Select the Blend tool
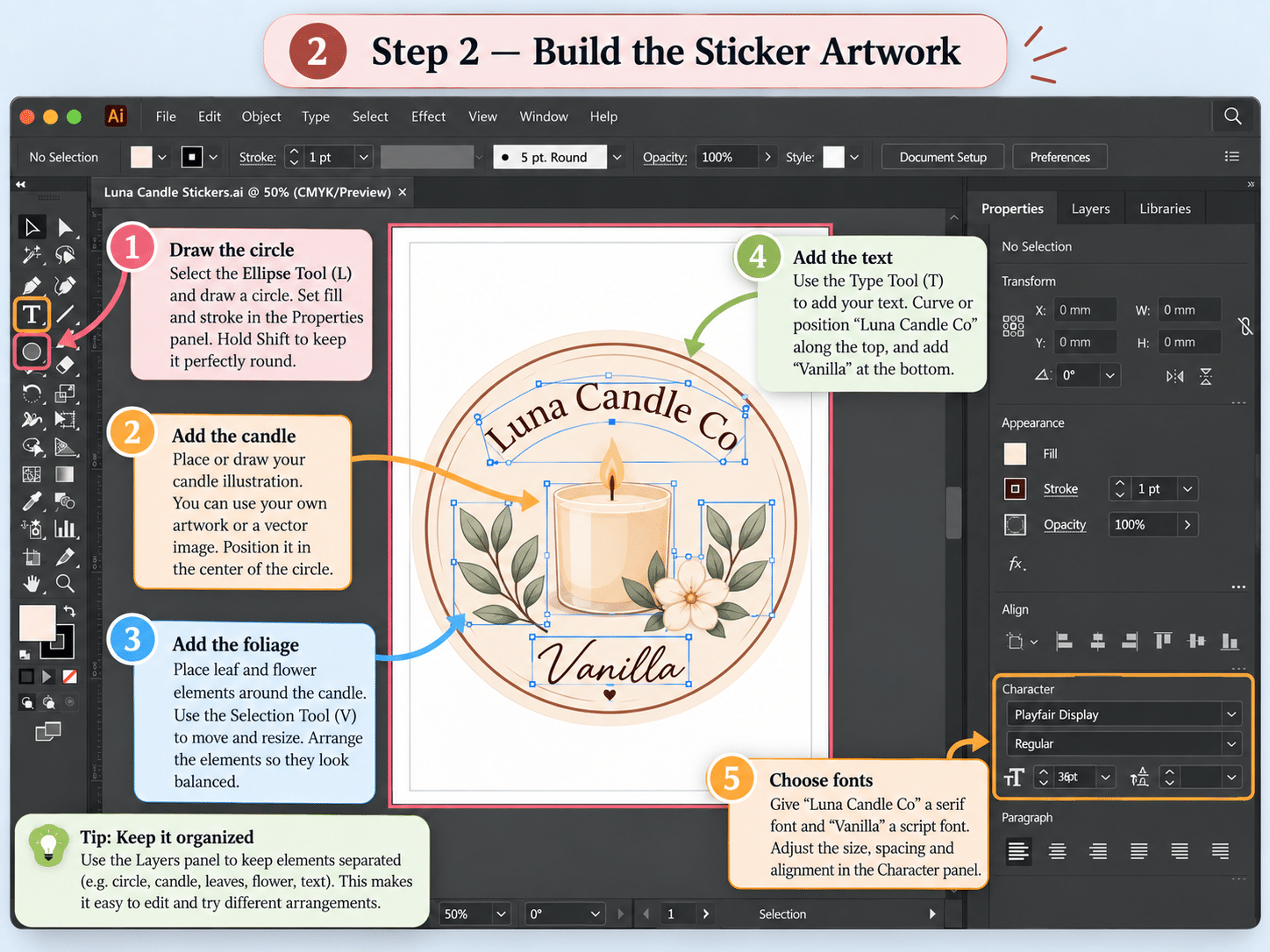The width and height of the screenshot is (1270, 952). pos(65,501)
